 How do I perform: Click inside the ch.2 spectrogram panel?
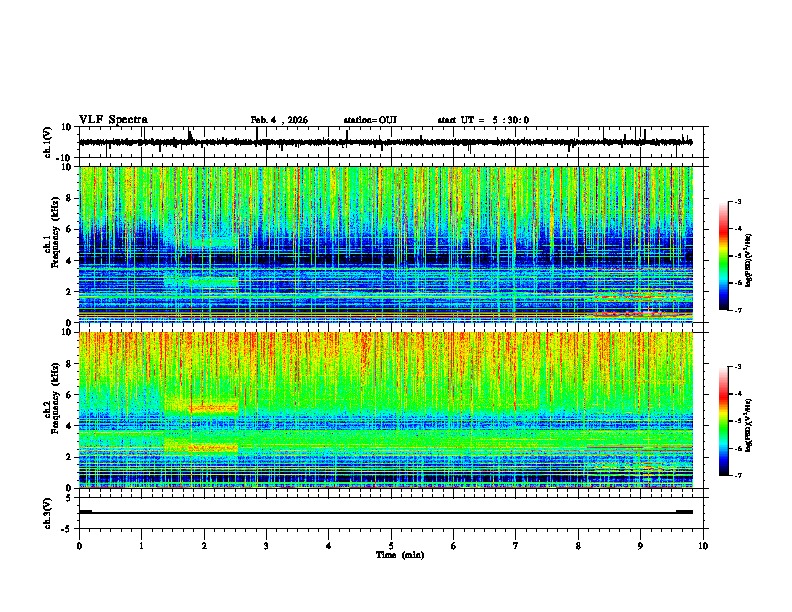[385, 410]
